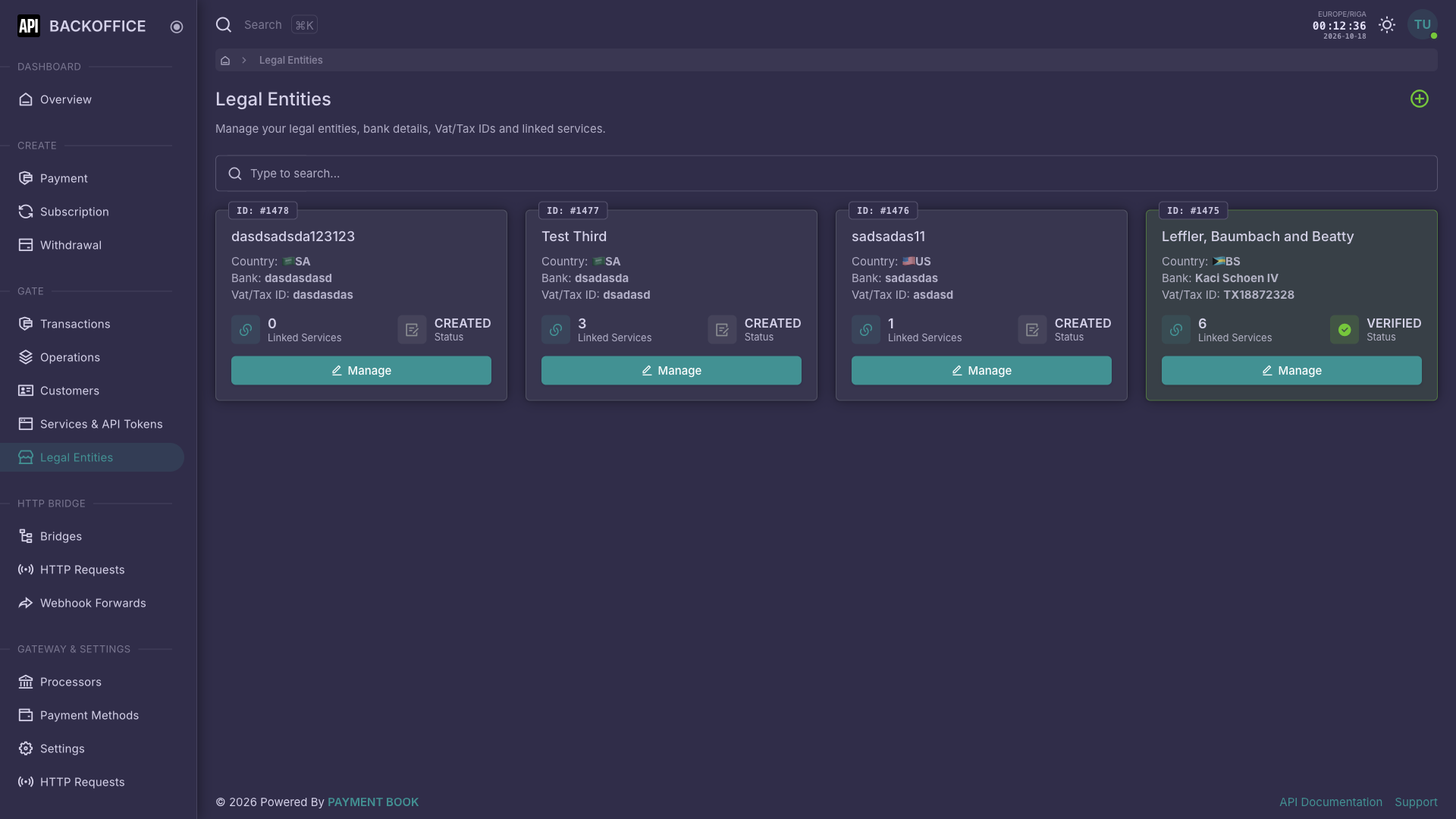Open Transactions from sidebar
Viewport: 1456px width, 819px height.
(x=92, y=324)
